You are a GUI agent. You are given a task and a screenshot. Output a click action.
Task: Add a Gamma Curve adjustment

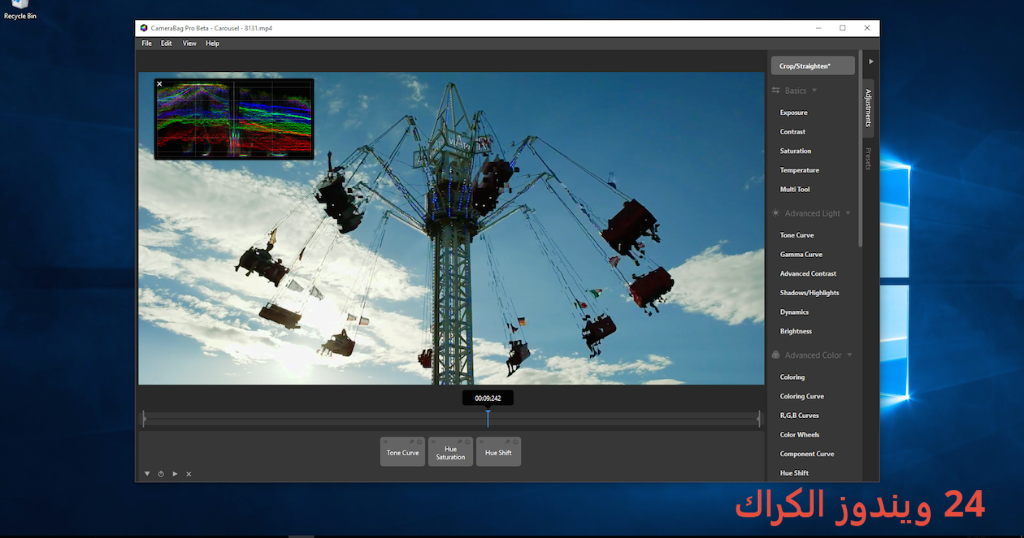[x=801, y=254]
